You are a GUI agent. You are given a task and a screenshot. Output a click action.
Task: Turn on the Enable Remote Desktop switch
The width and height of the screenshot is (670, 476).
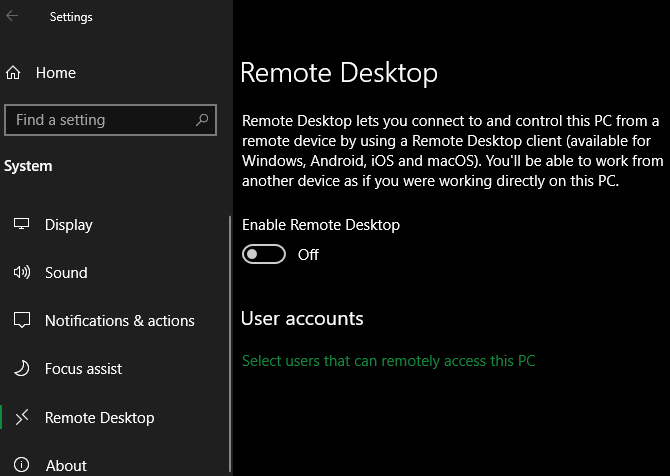tap(264, 255)
